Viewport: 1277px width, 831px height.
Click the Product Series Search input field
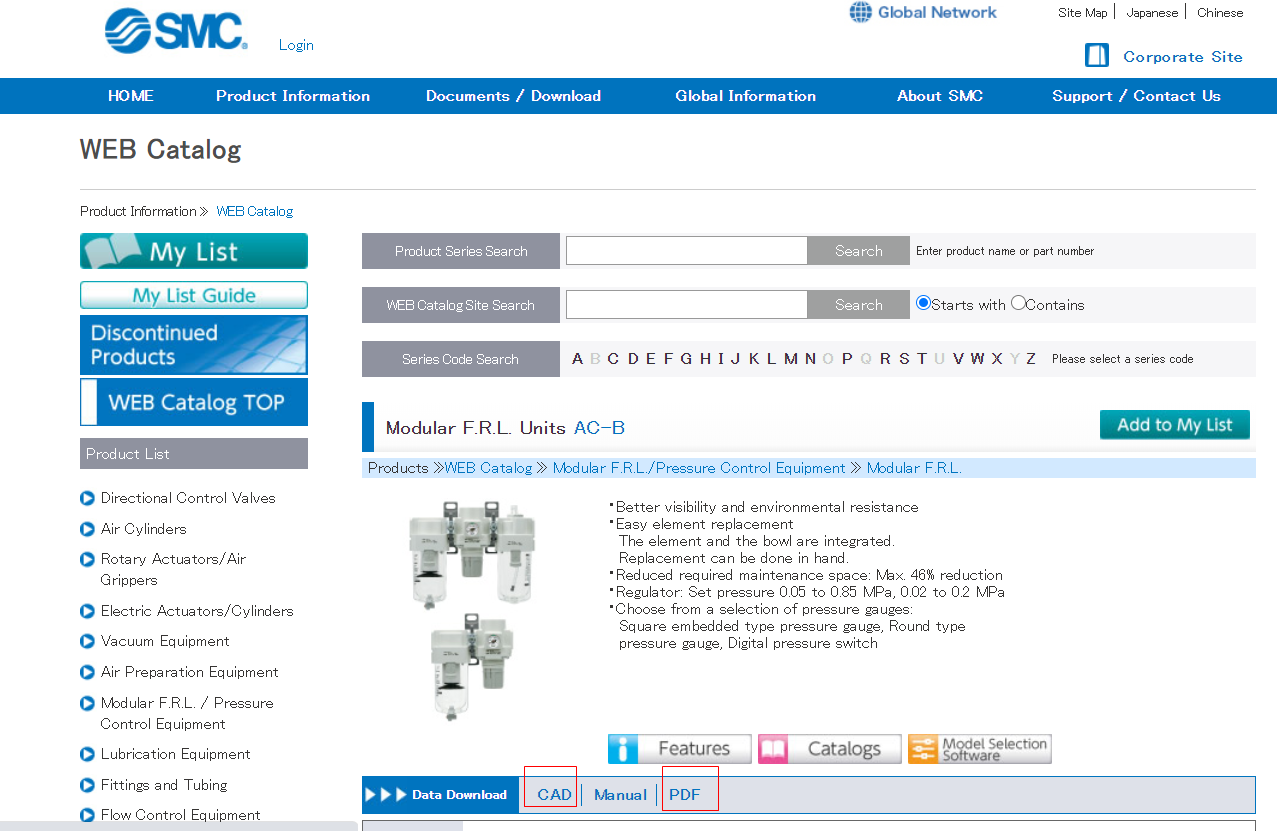coord(686,251)
